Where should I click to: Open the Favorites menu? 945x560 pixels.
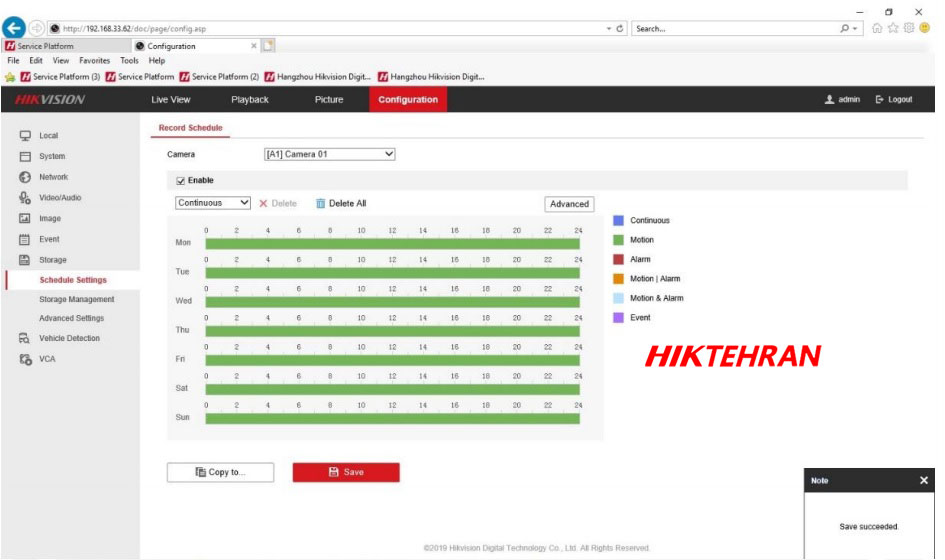point(95,60)
